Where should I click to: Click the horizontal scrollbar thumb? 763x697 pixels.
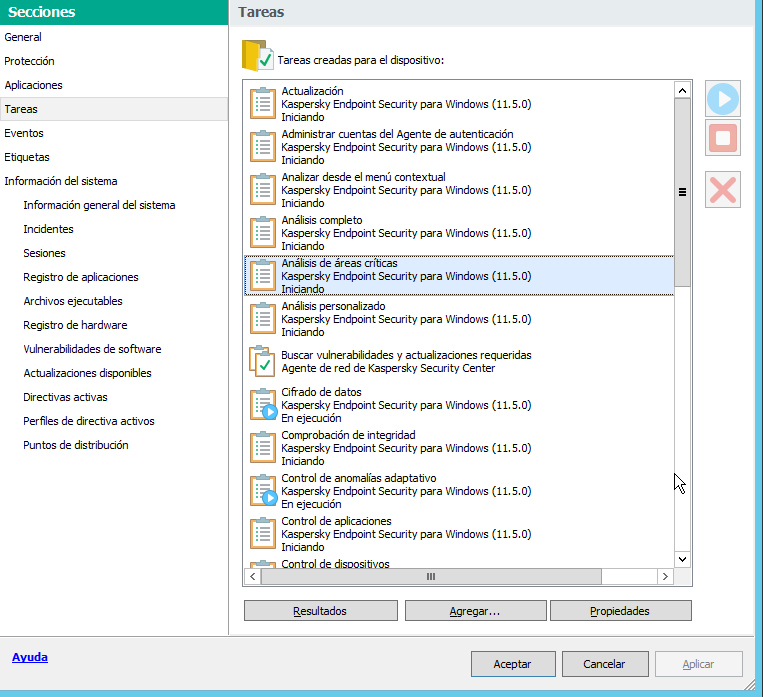tap(431, 577)
